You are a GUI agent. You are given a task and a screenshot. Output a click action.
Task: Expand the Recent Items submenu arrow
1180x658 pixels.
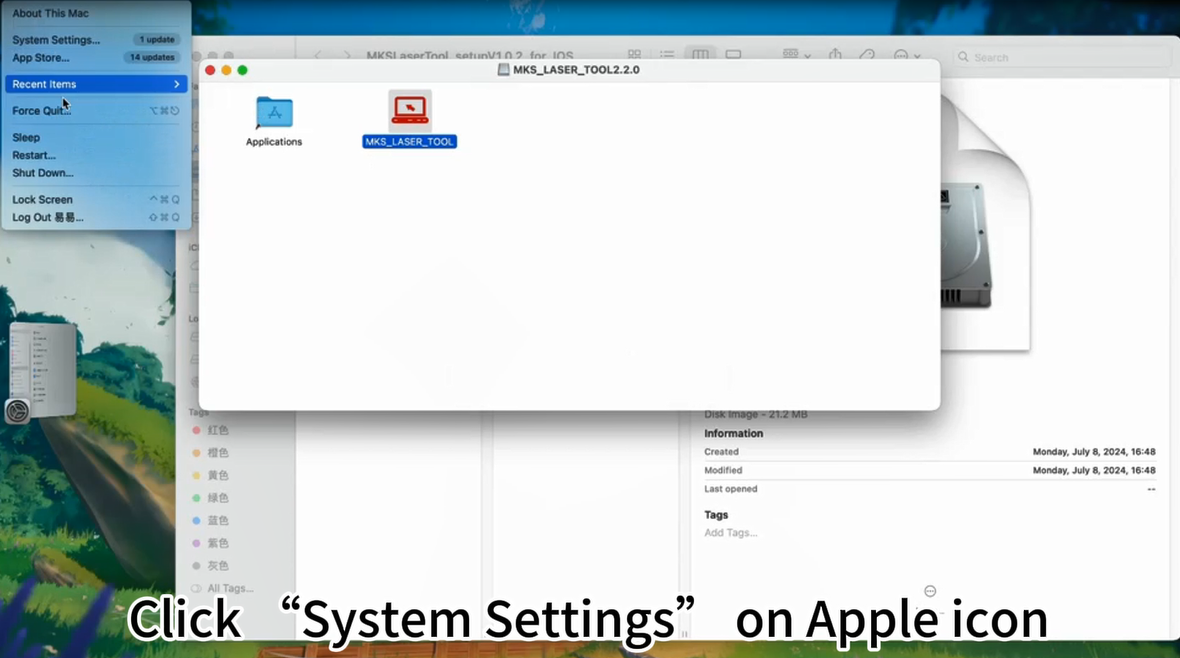coord(177,84)
